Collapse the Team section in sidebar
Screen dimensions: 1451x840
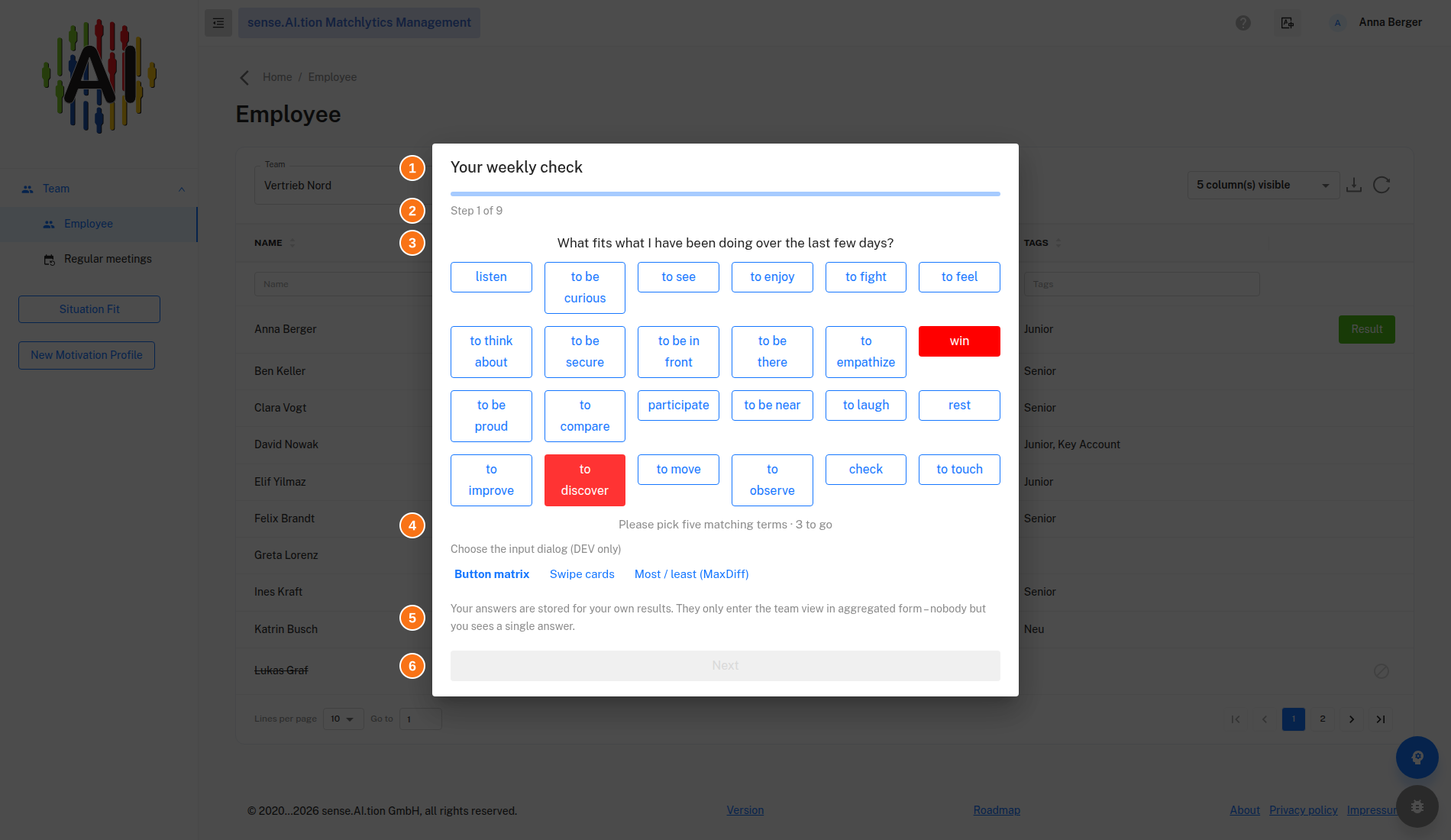coord(182,189)
